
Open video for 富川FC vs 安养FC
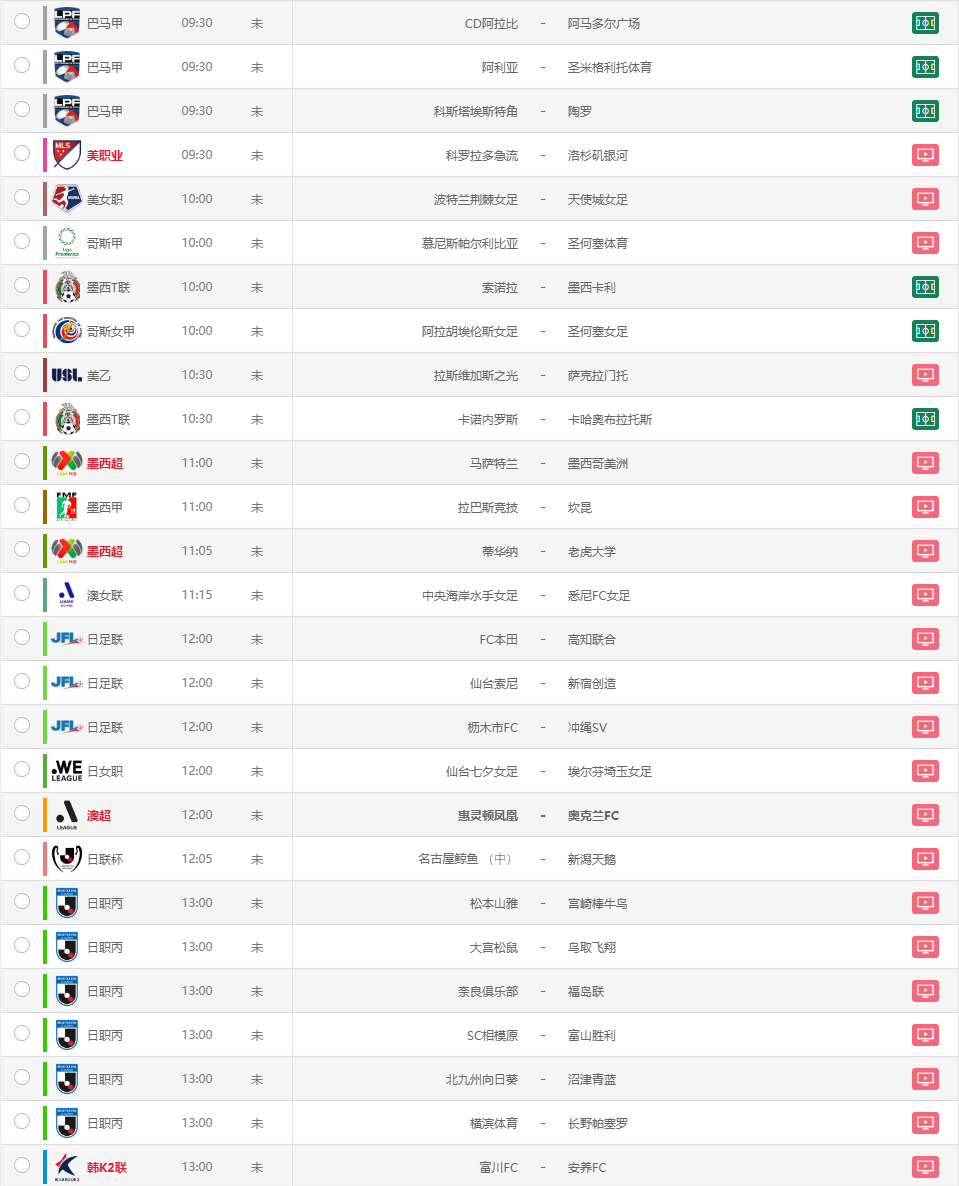pyautogui.click(x=925, y=1167)
